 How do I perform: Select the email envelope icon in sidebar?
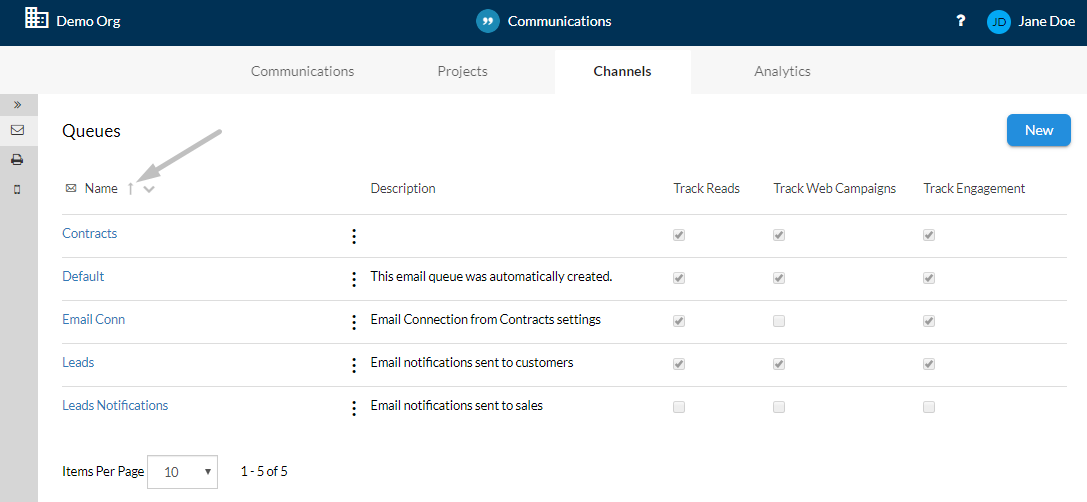tap(17, 130)
